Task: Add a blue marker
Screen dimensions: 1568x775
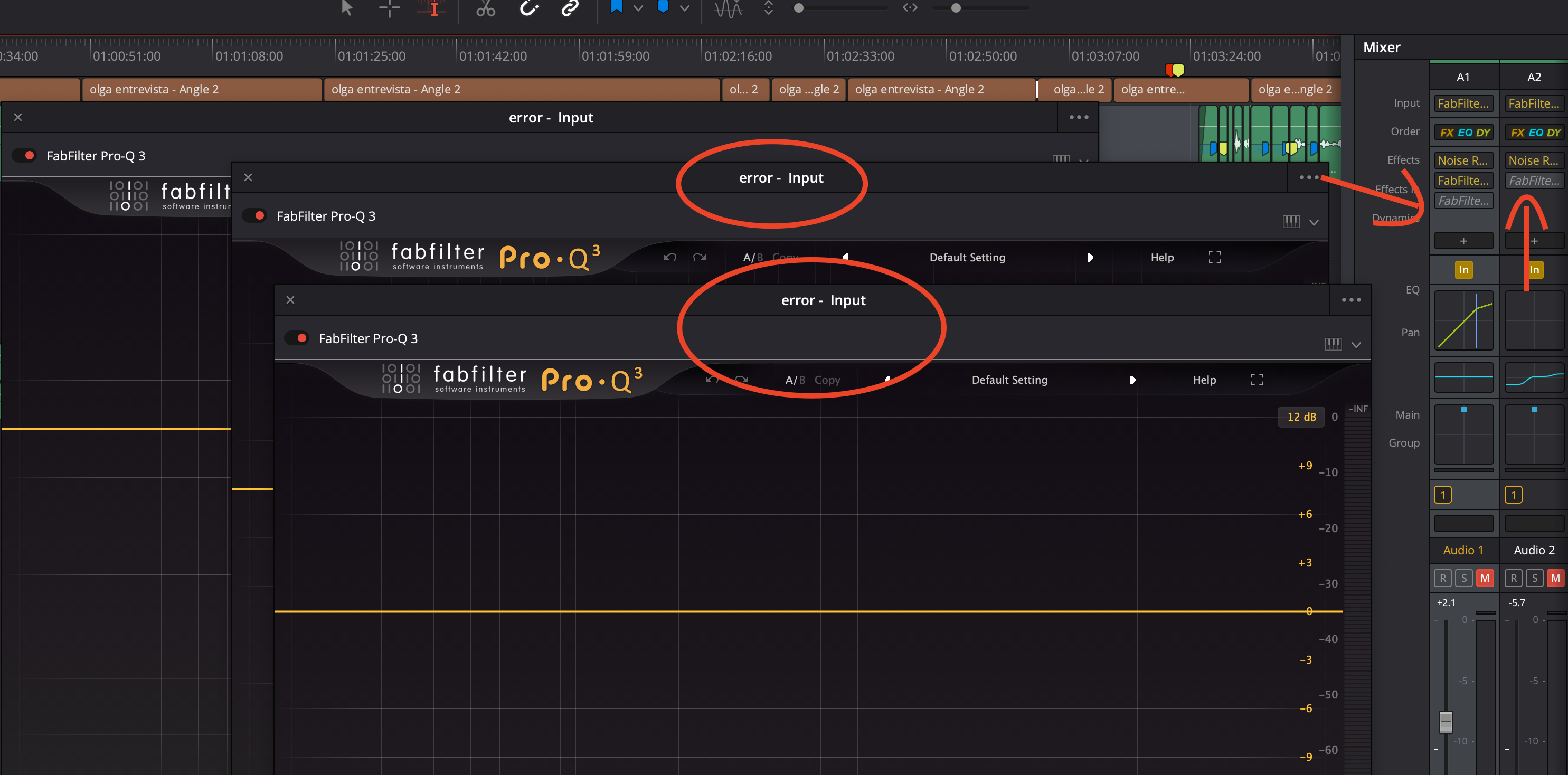Action: point(663,7)
